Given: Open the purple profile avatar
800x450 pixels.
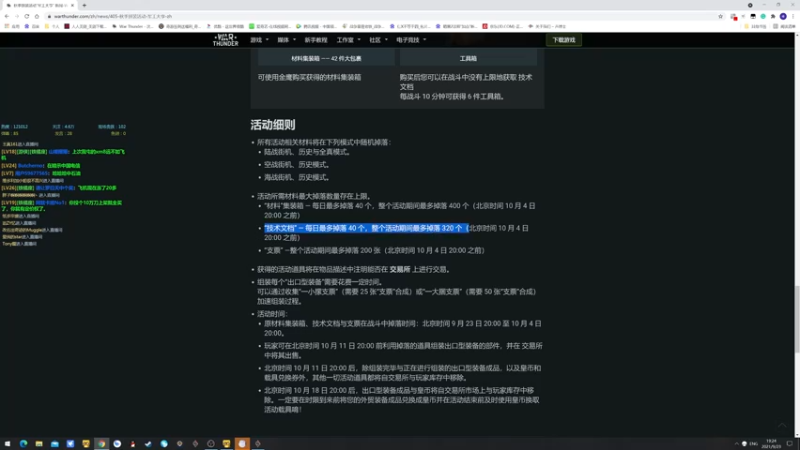Looking at the screenshot, I should pyautogui.click(x=783, y=16).
